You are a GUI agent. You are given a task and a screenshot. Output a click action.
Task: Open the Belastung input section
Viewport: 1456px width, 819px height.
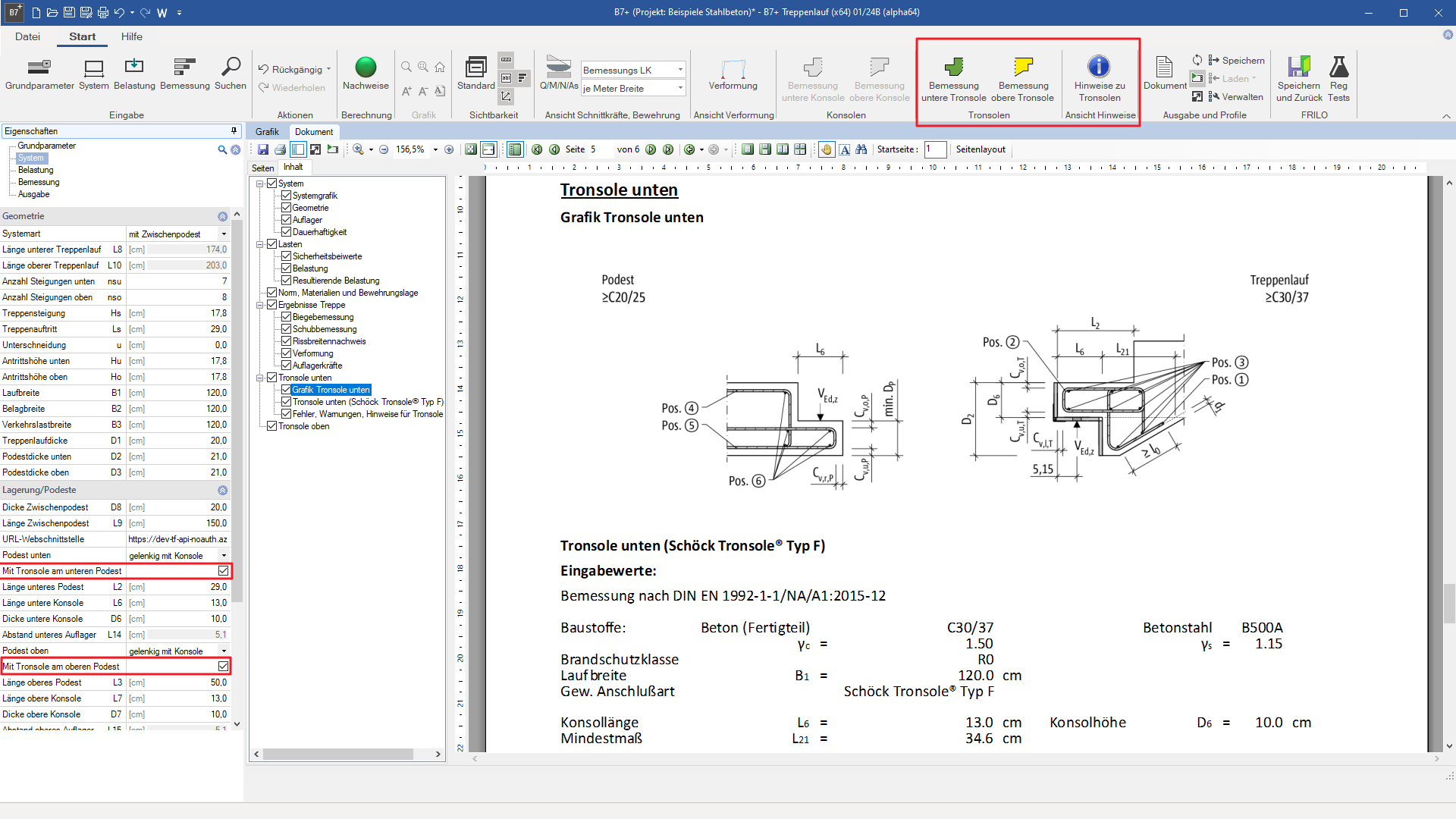(x=134, y=74)
